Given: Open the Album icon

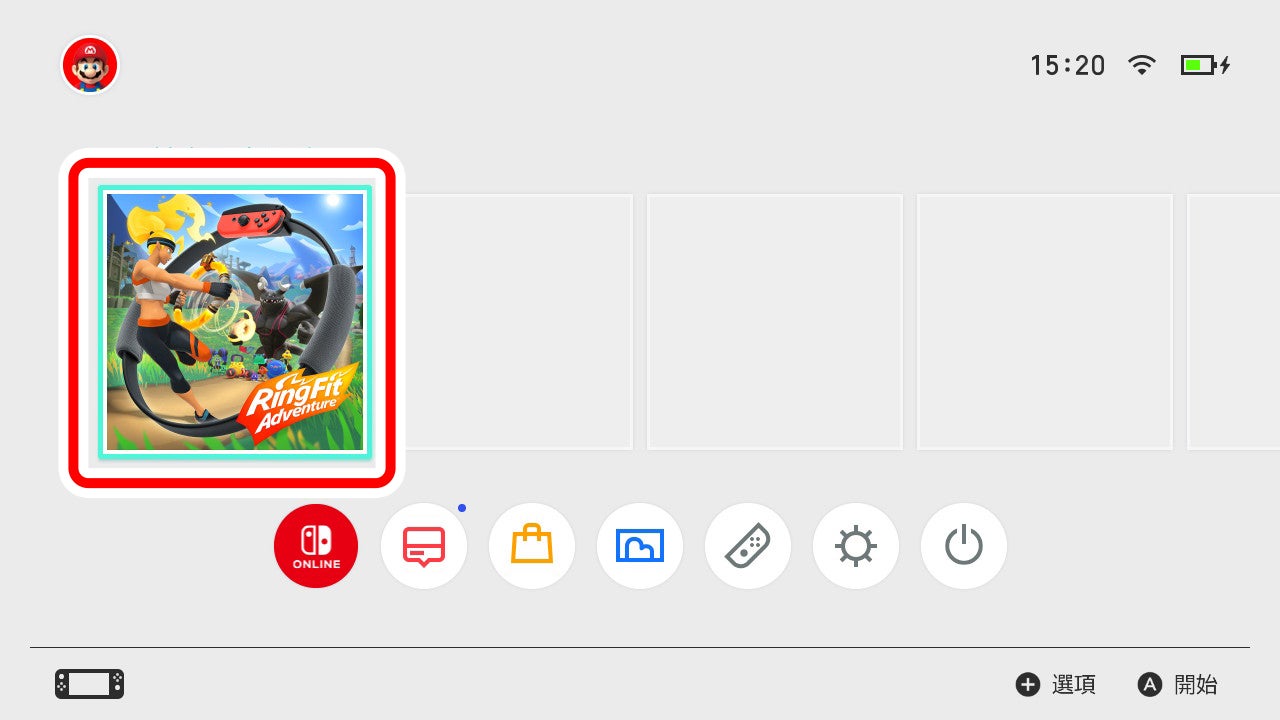Looking at the screenshot, I should pos(640,546).
